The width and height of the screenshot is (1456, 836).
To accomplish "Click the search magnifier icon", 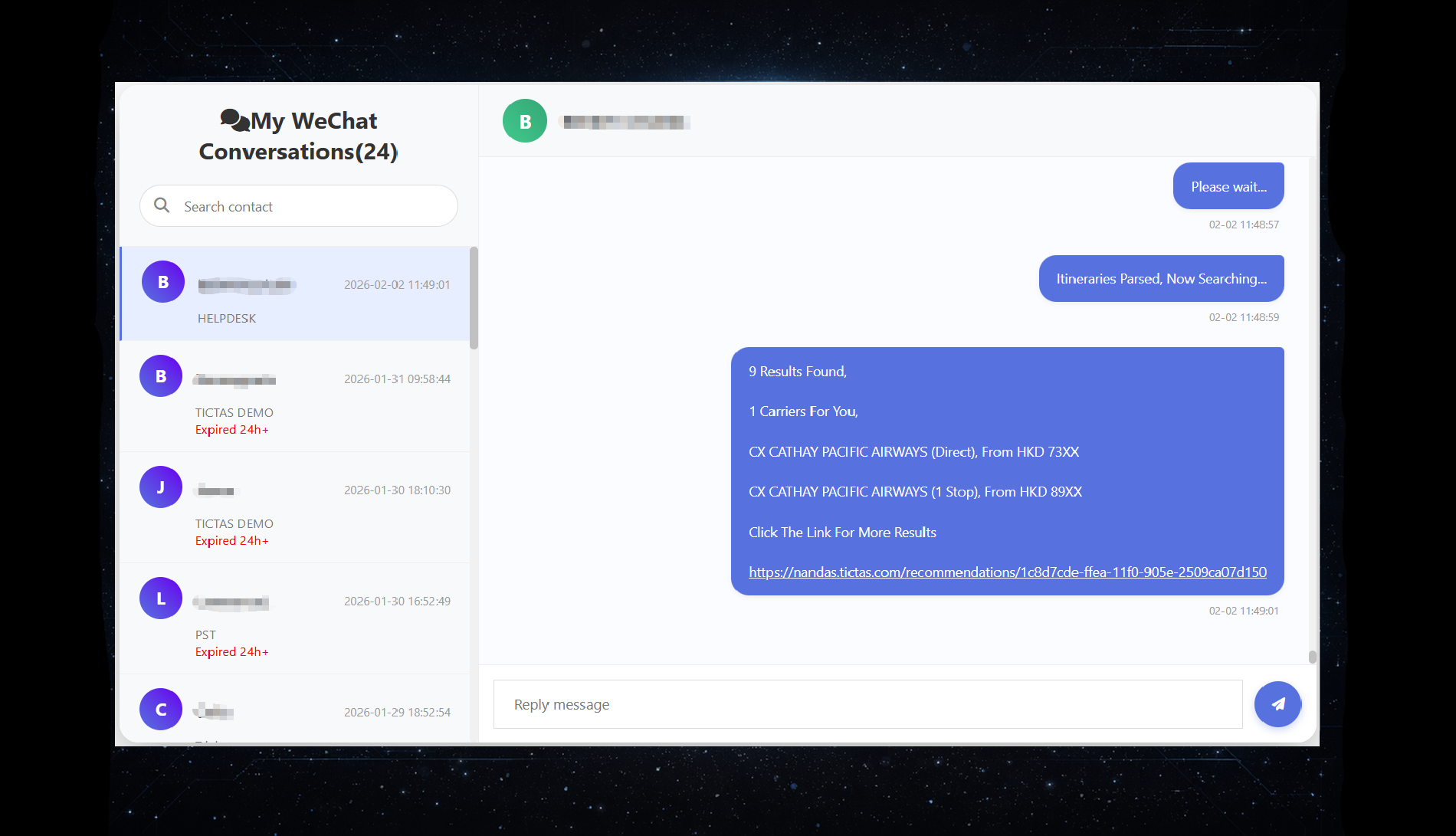I will (x=162, y=205).
